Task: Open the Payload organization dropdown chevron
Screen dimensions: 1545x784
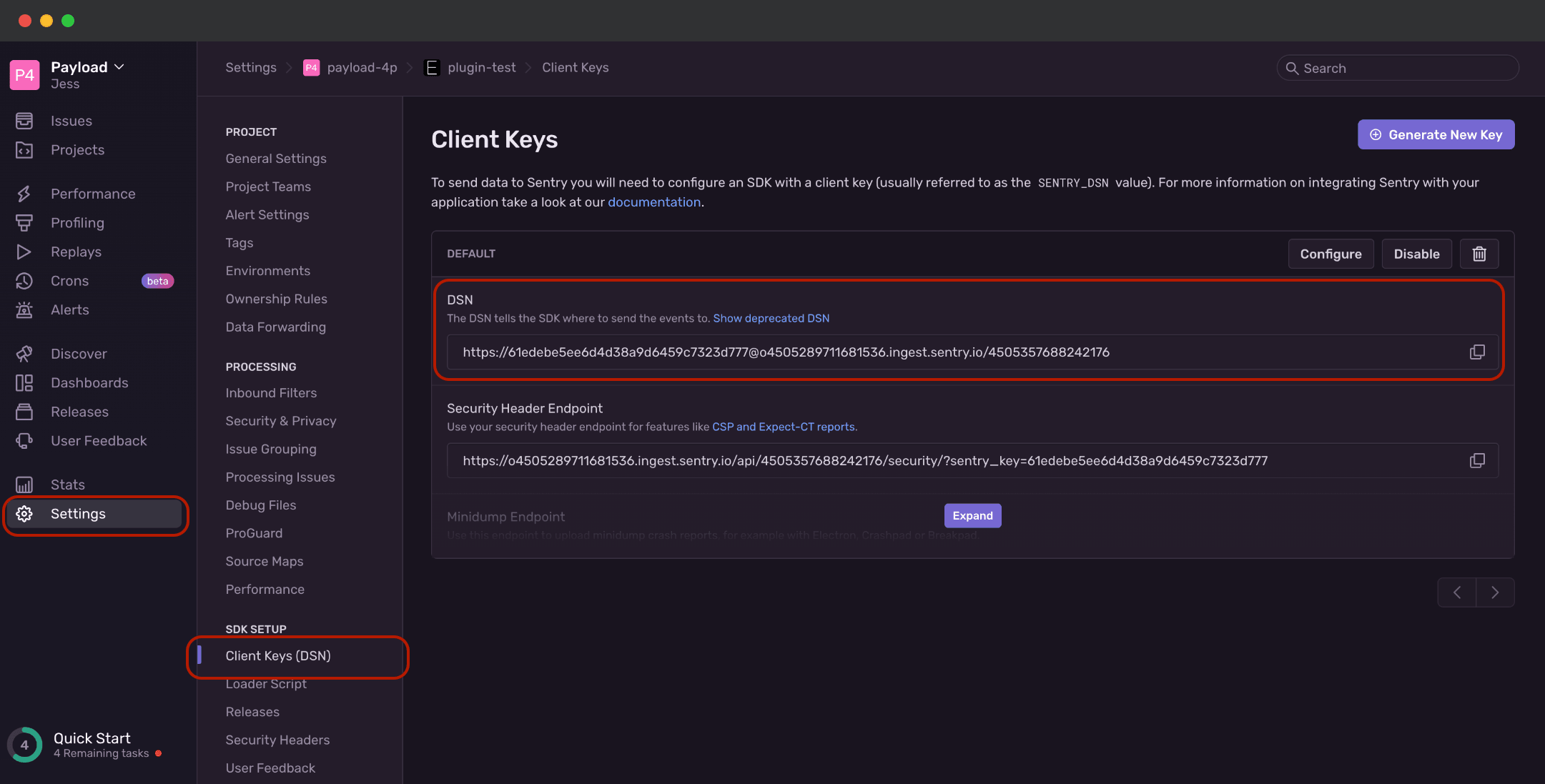Action: [x=119, y=67]
